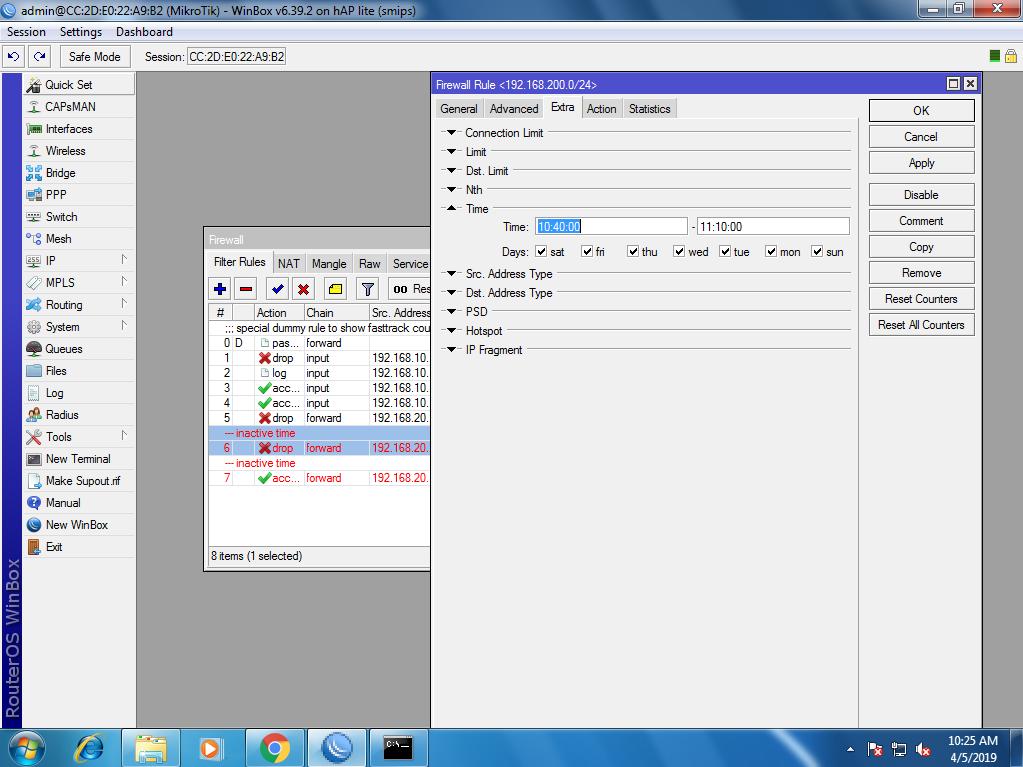Click the Apply button
Viewport: 1023px width, 767px height.
pyautogui.click(x=921, y=163)
